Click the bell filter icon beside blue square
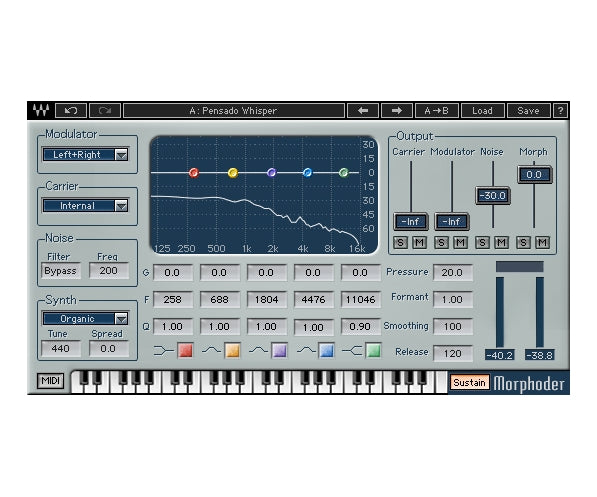597x497 pixels. (306, 350)
